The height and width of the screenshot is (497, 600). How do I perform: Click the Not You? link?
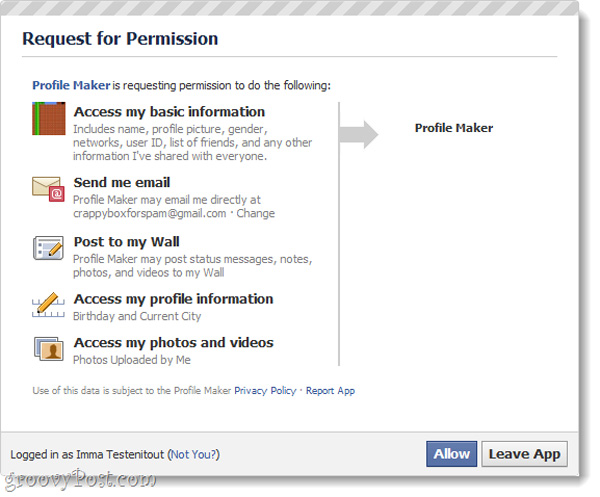(193, 455)
